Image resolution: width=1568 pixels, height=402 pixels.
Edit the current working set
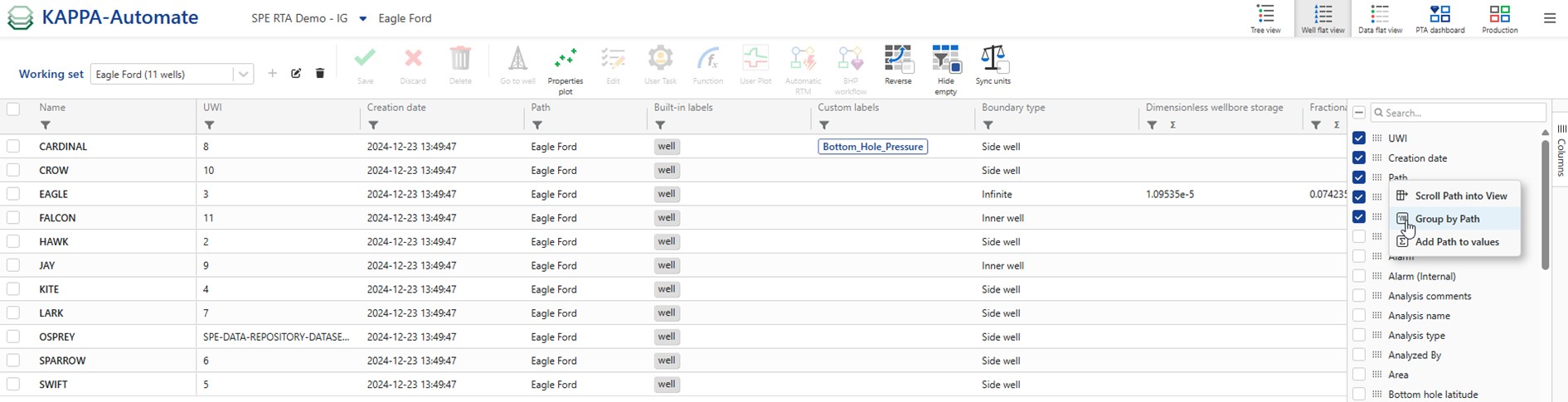click(296, 74)
